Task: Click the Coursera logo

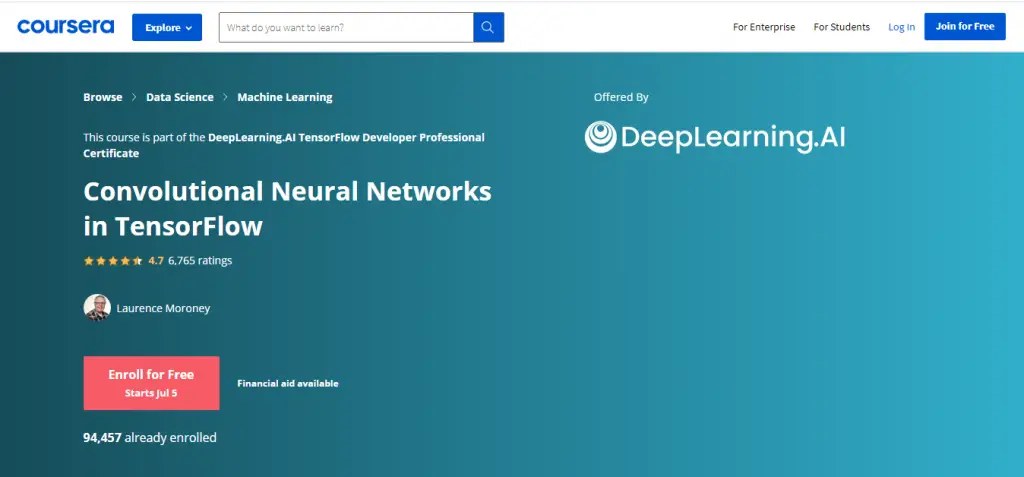Action: [x=65, y=27]
